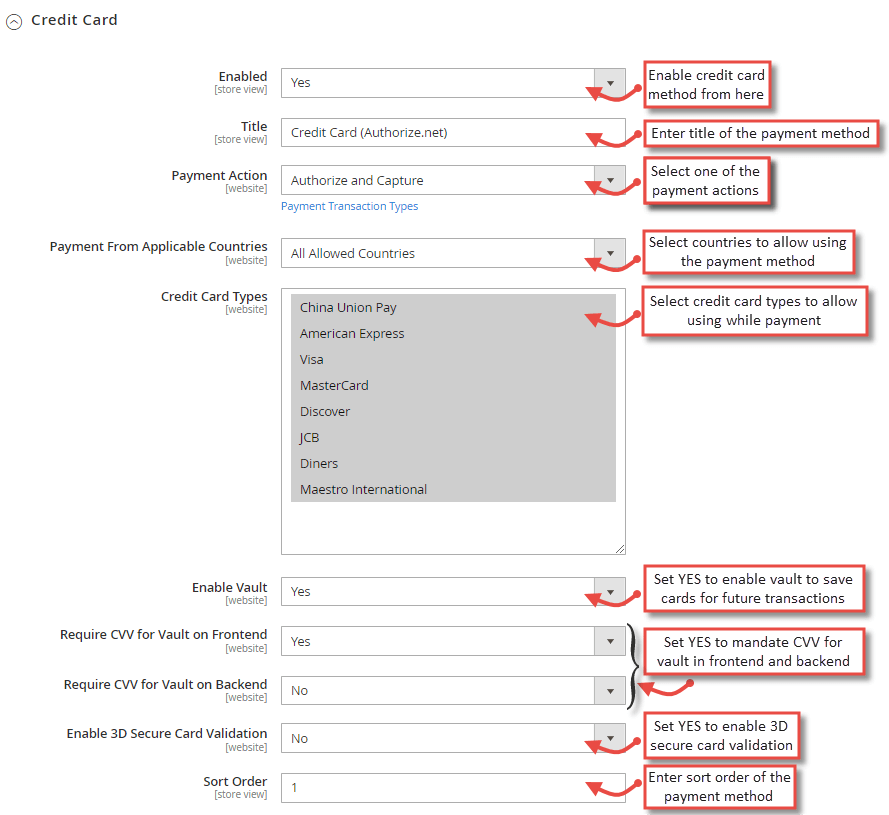Select JCB credit card type
This screenshot has height=815, width=889.
pos(309,437)
